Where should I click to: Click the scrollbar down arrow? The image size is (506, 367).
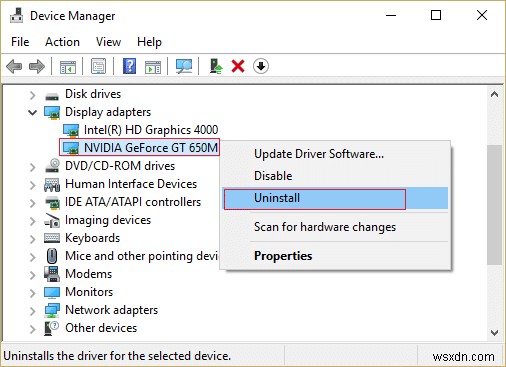point(494,333)
